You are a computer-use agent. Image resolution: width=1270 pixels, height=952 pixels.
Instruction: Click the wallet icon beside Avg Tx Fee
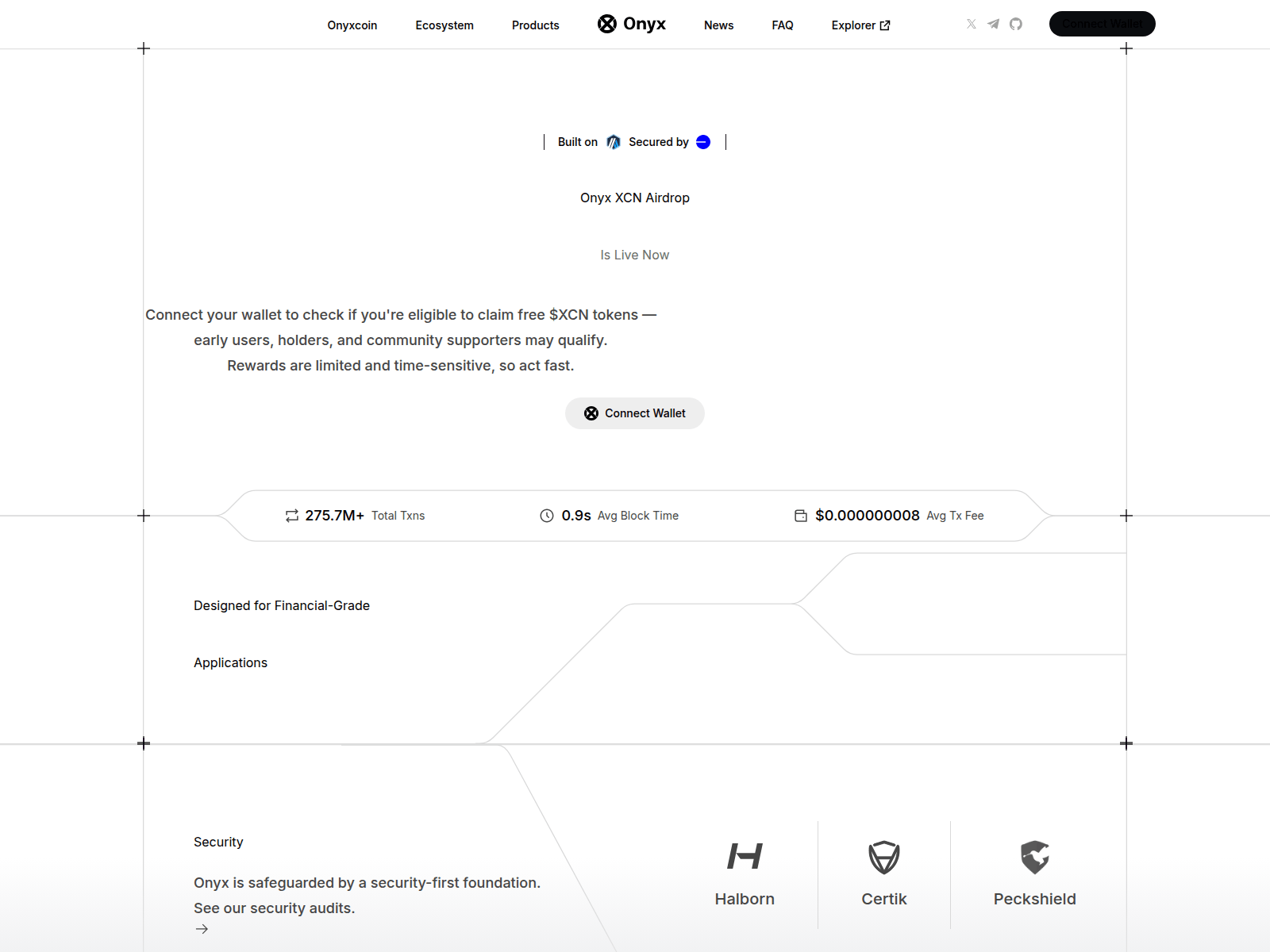coord(800,515)
